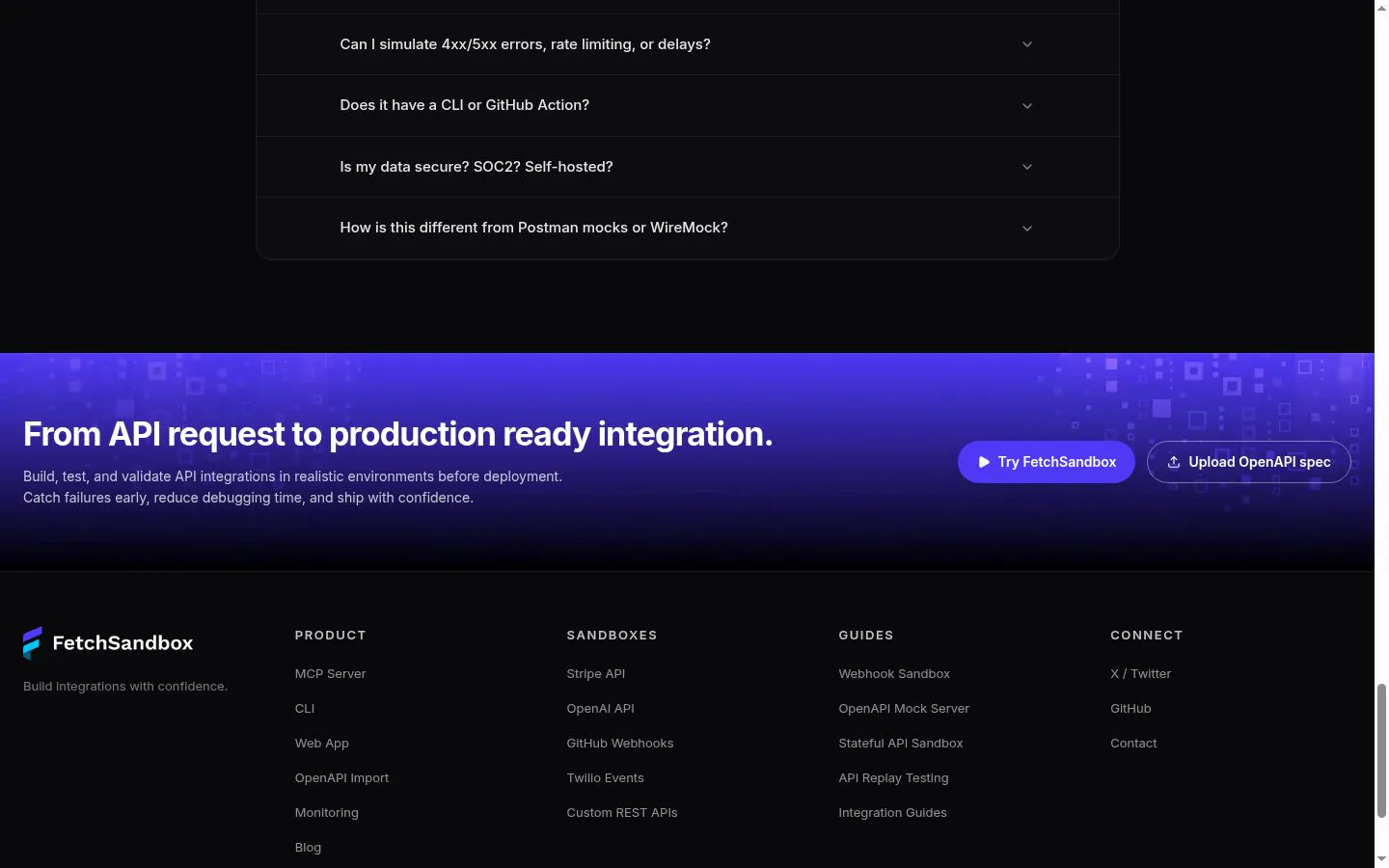Go to GitHub Webhooks sandbox

tap(620, 744)
